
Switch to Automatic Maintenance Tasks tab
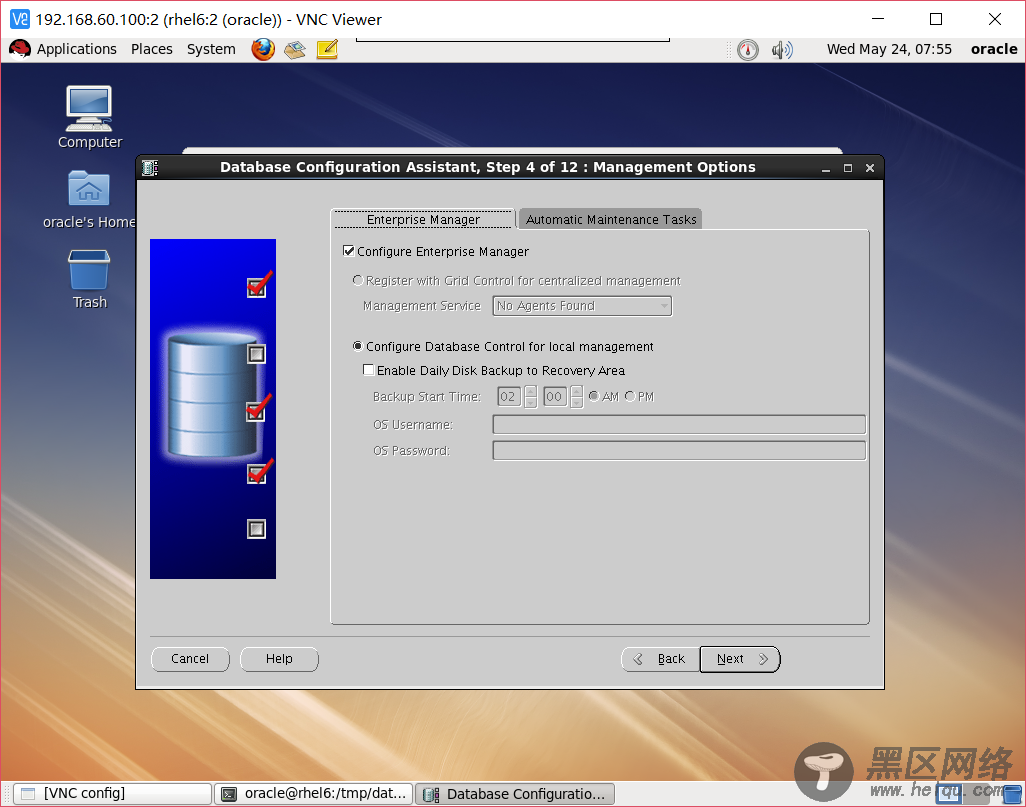coord(610,219)
